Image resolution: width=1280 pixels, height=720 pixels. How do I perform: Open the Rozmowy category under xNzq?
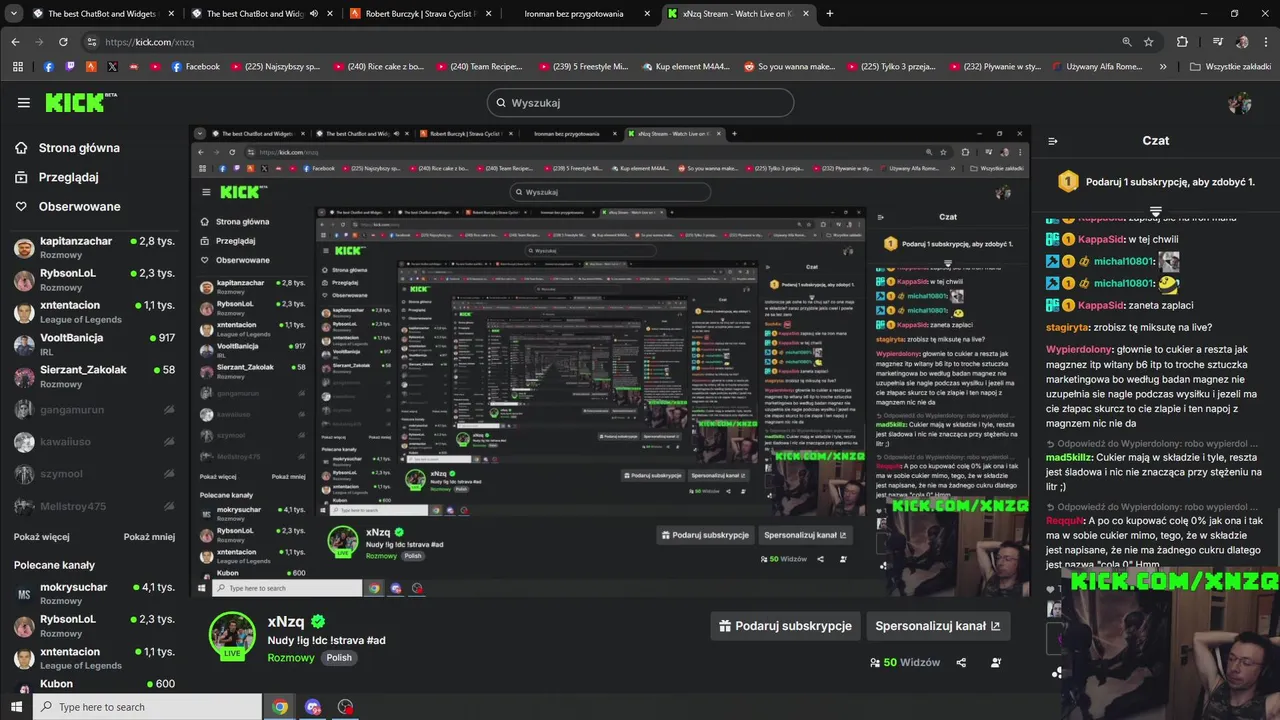tap(291, 658)
